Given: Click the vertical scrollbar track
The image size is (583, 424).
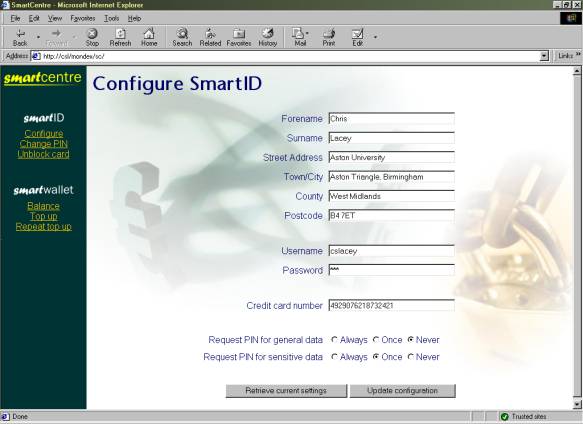Looking at the screenshot, I should (x=577, y=237).
